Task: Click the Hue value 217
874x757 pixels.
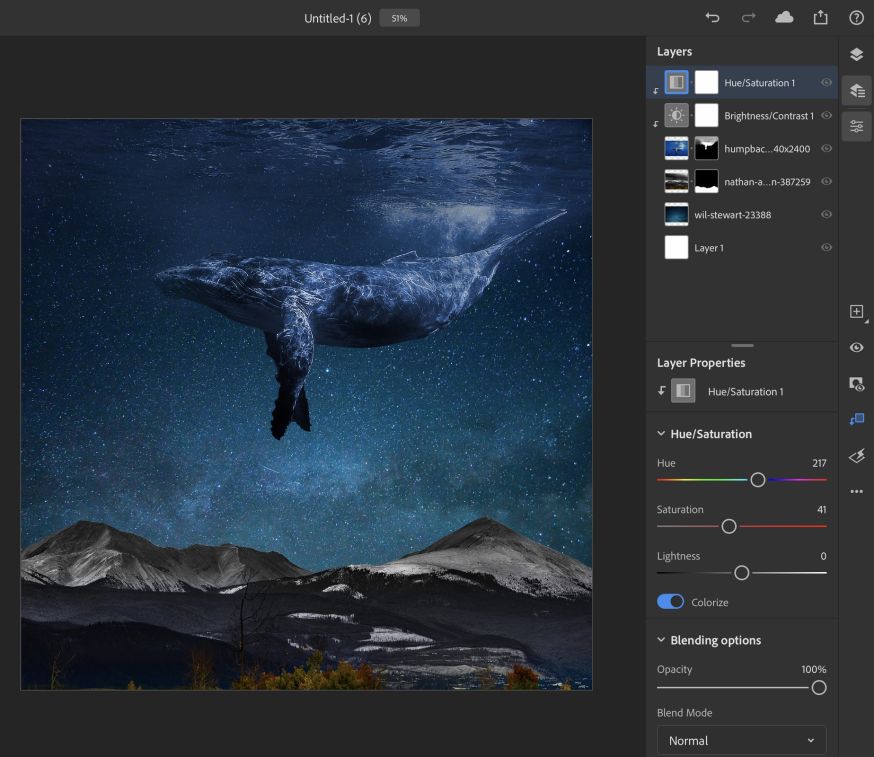Action: pos(819,463)
